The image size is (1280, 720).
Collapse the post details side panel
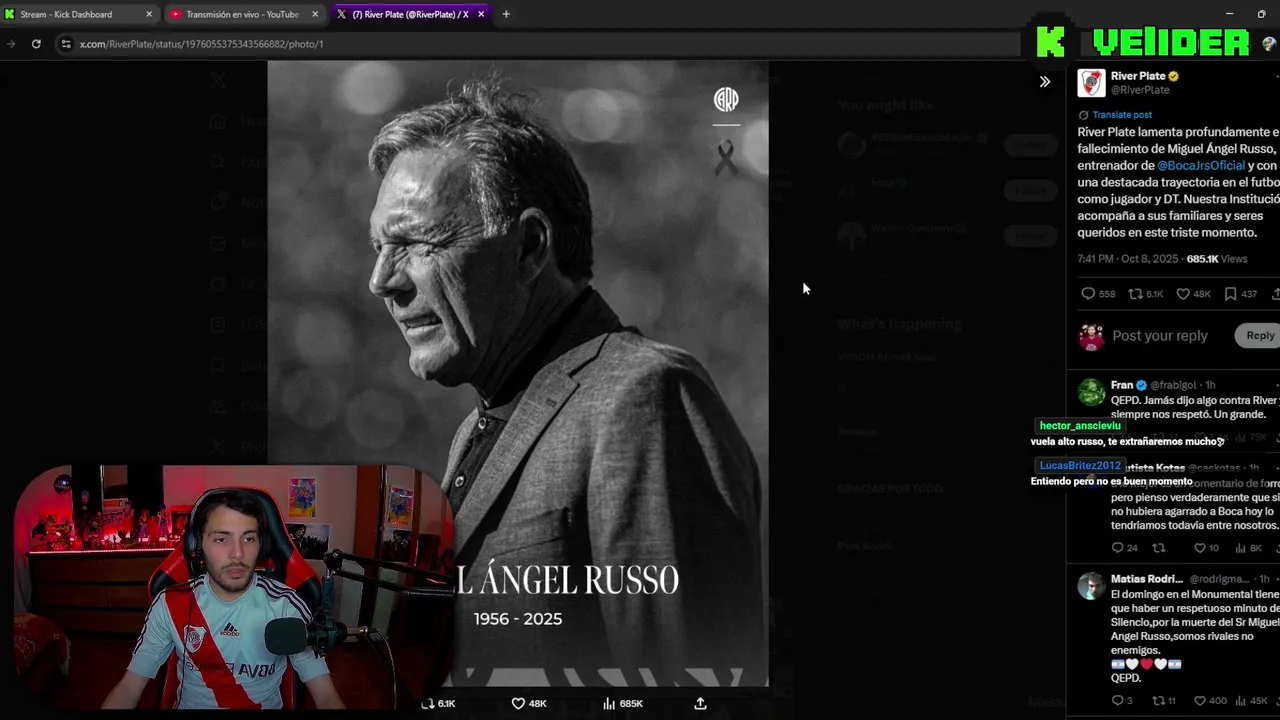pos(1044,82)
